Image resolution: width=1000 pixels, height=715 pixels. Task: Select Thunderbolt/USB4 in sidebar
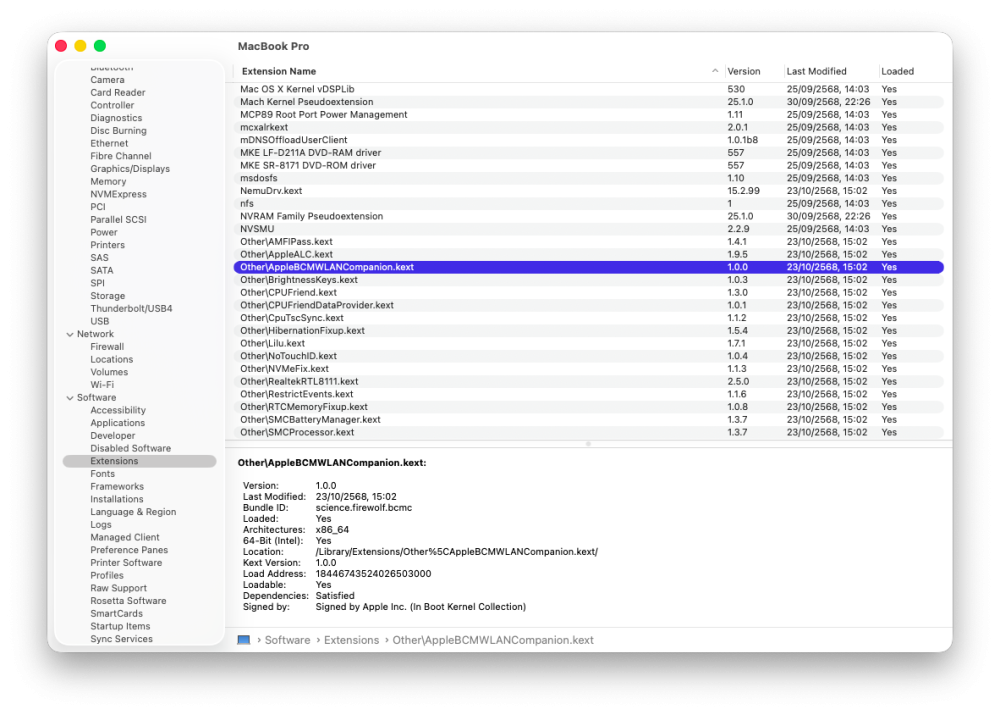point(131,309)
